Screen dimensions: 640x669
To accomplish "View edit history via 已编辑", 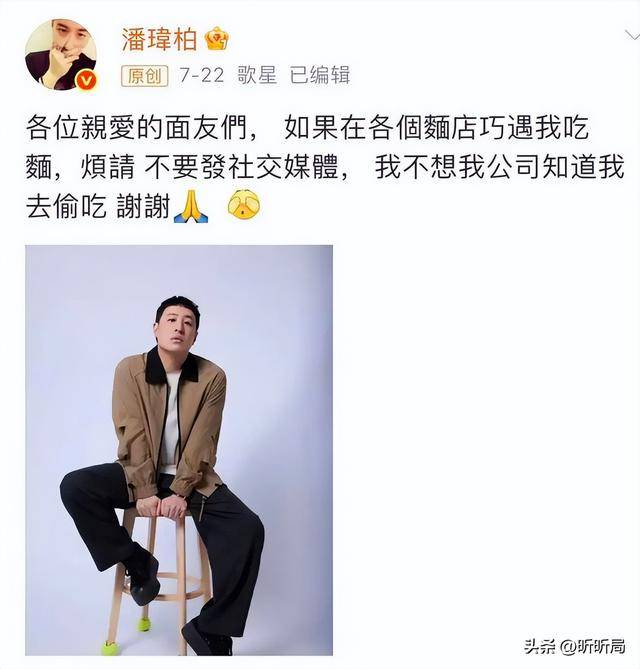I will tap(320, 76).
